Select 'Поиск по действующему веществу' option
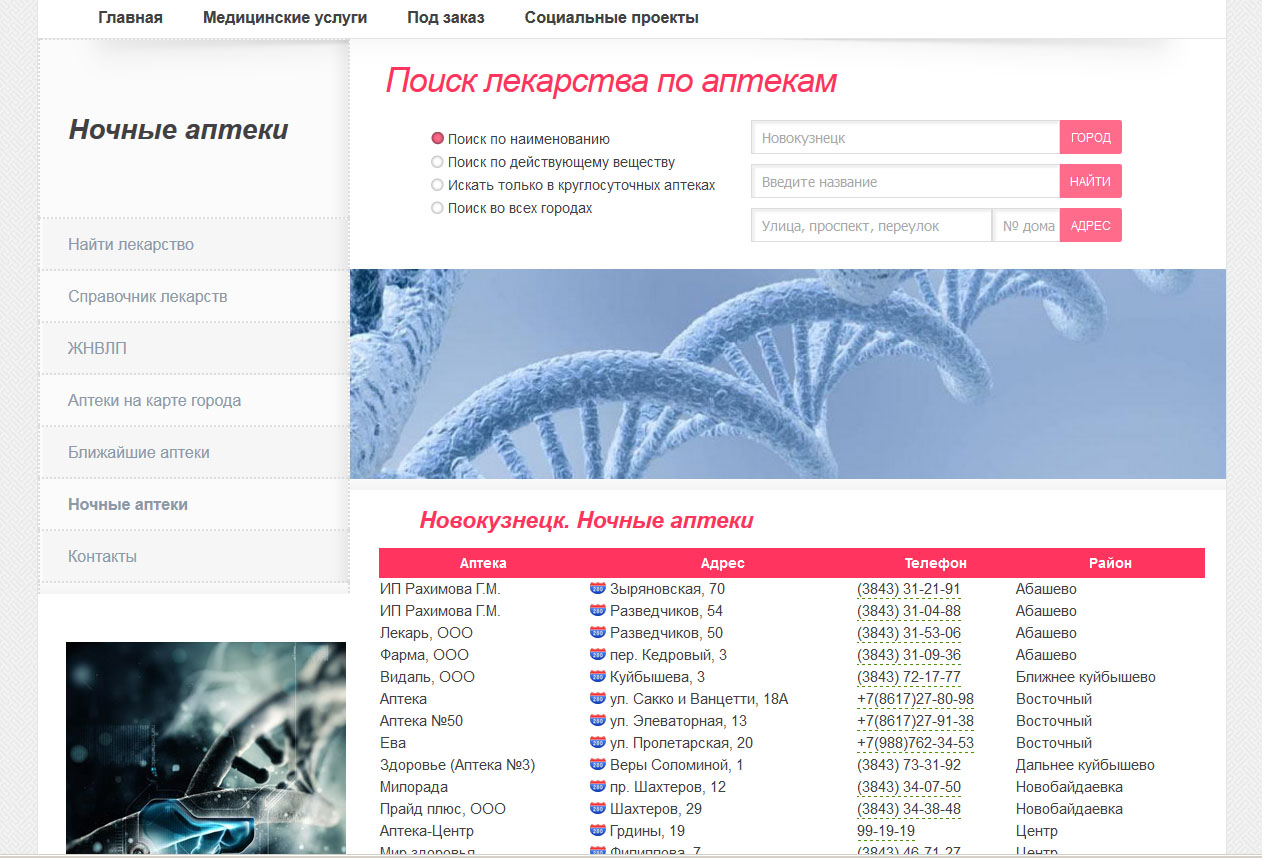Viewport: 1262px width, 858px height. coord(437,162)
